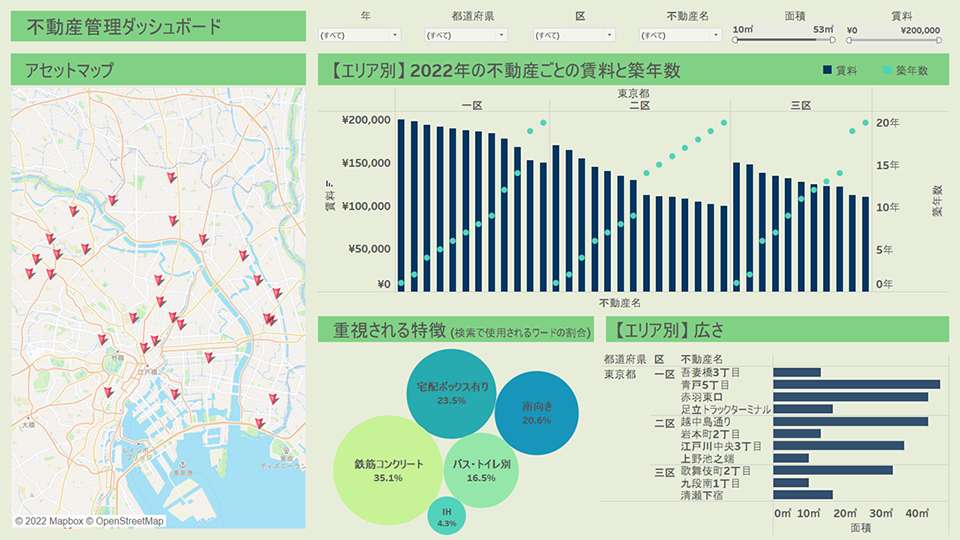Click the 賃料 slider maximum handle

[x=938, y=40]
